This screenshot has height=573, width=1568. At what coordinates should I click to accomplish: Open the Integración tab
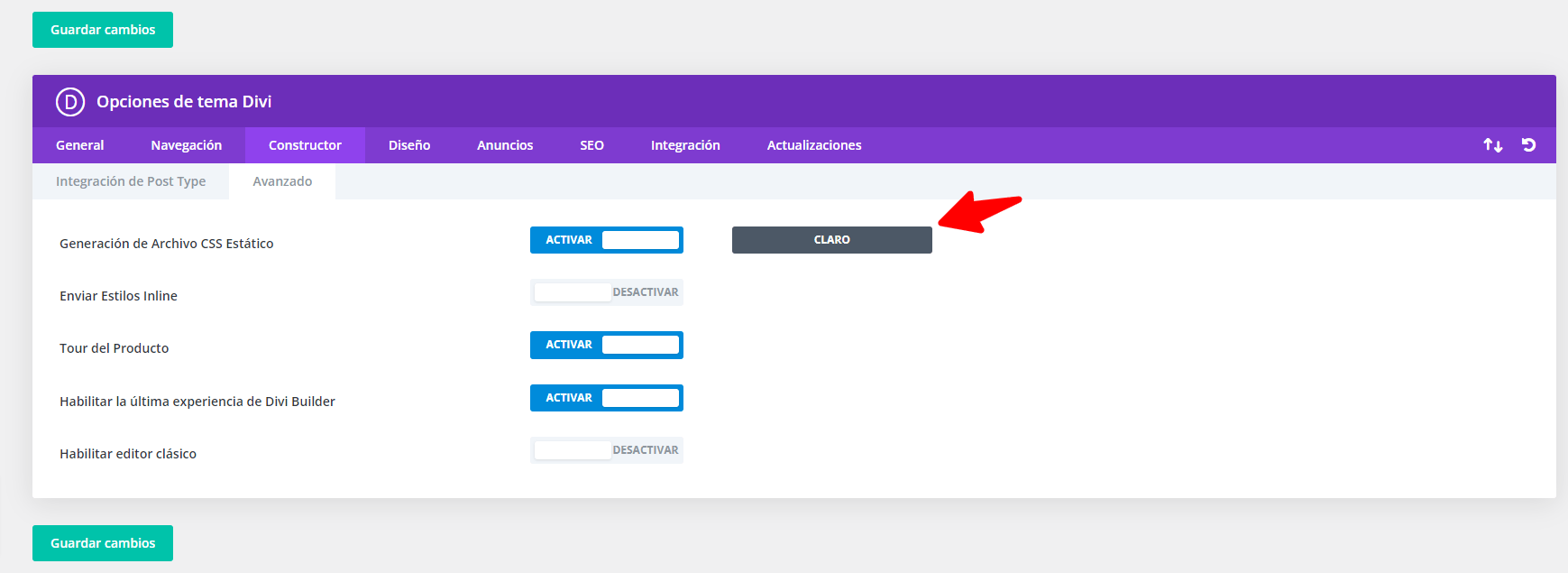coord(685,145)
